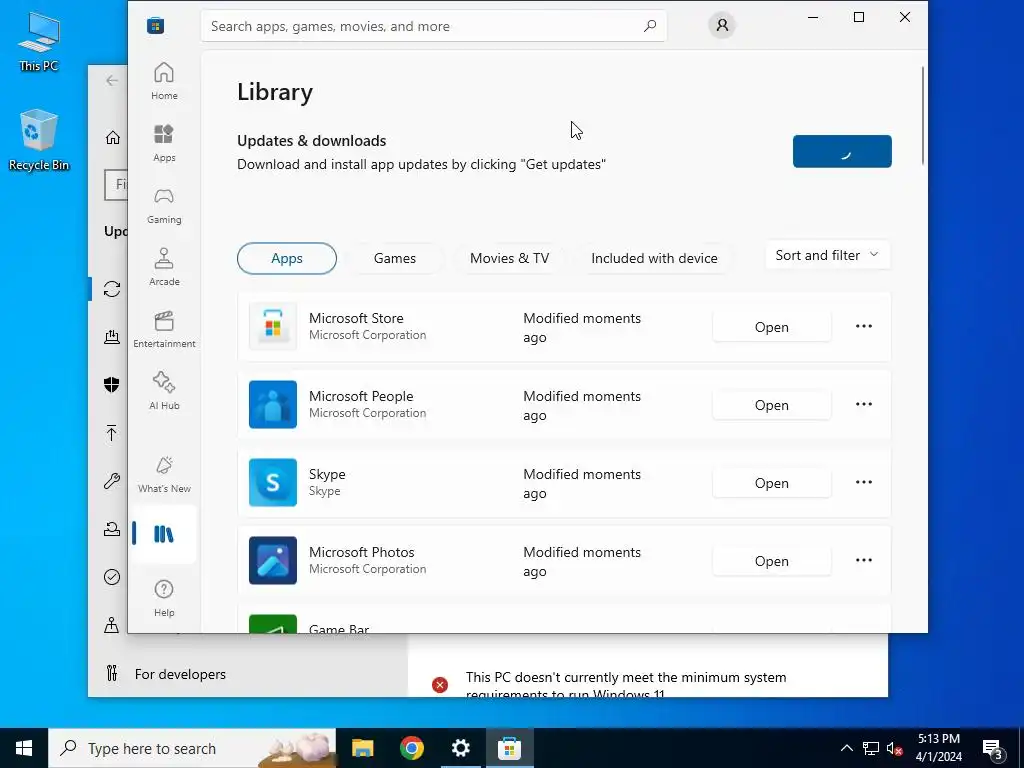Screen dimensions: 1024x768
Task: Open This PC desktop icon
Action: 39,41
